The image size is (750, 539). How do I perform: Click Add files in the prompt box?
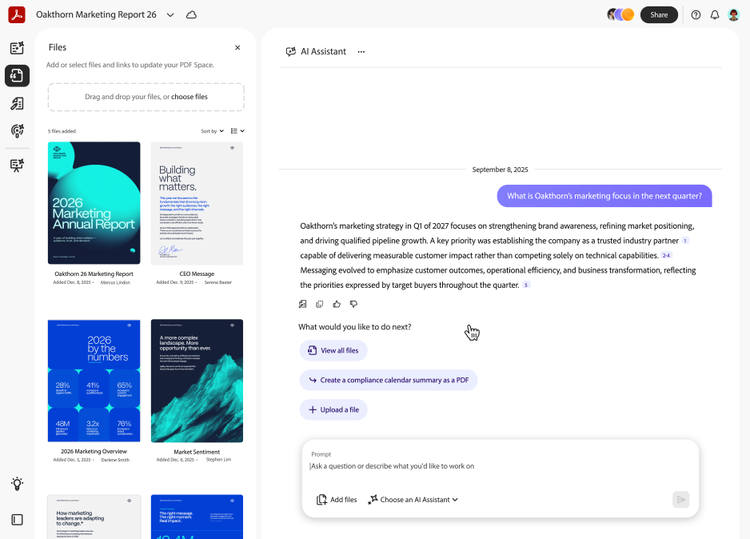click(x=337, y=500)
